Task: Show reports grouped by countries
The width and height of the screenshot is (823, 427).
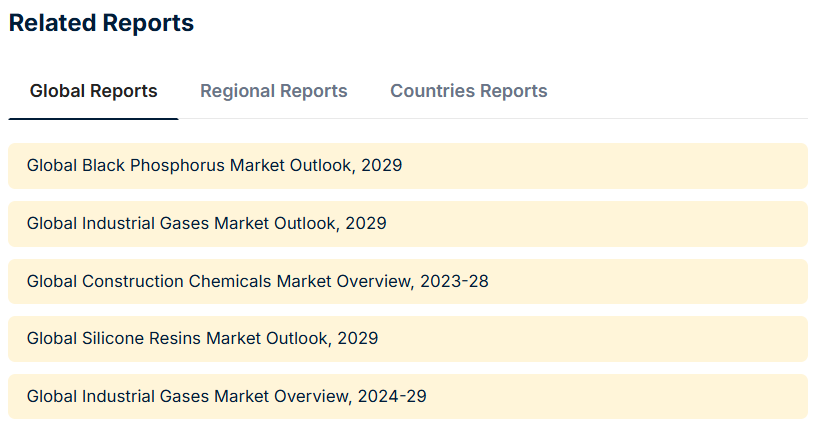Action: click(x=468, y=91)
